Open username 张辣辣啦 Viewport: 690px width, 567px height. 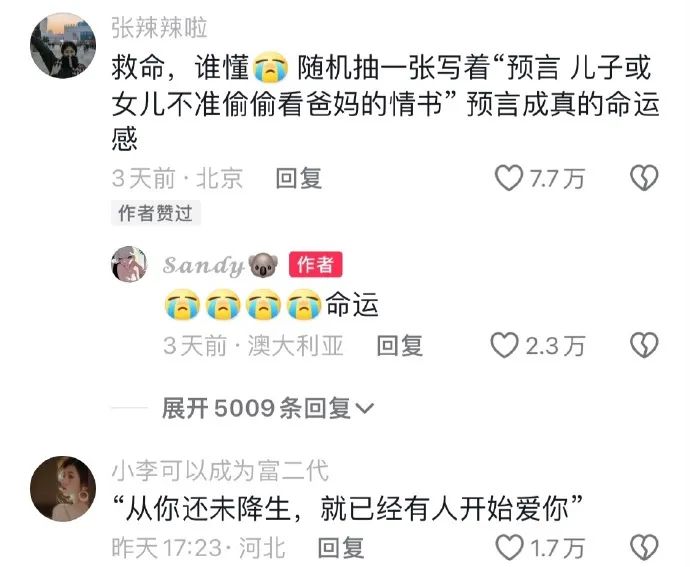159,28
